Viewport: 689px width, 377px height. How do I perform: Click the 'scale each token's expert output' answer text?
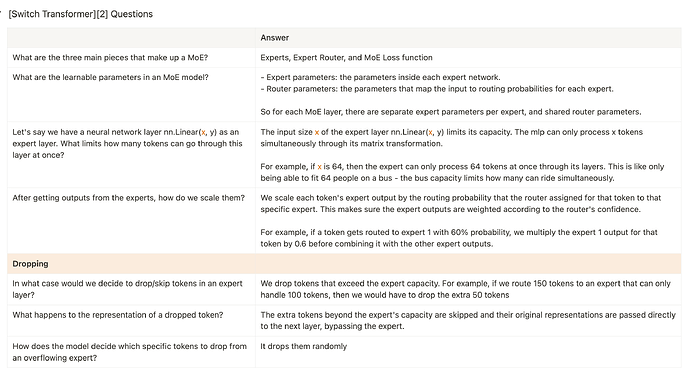461,203
